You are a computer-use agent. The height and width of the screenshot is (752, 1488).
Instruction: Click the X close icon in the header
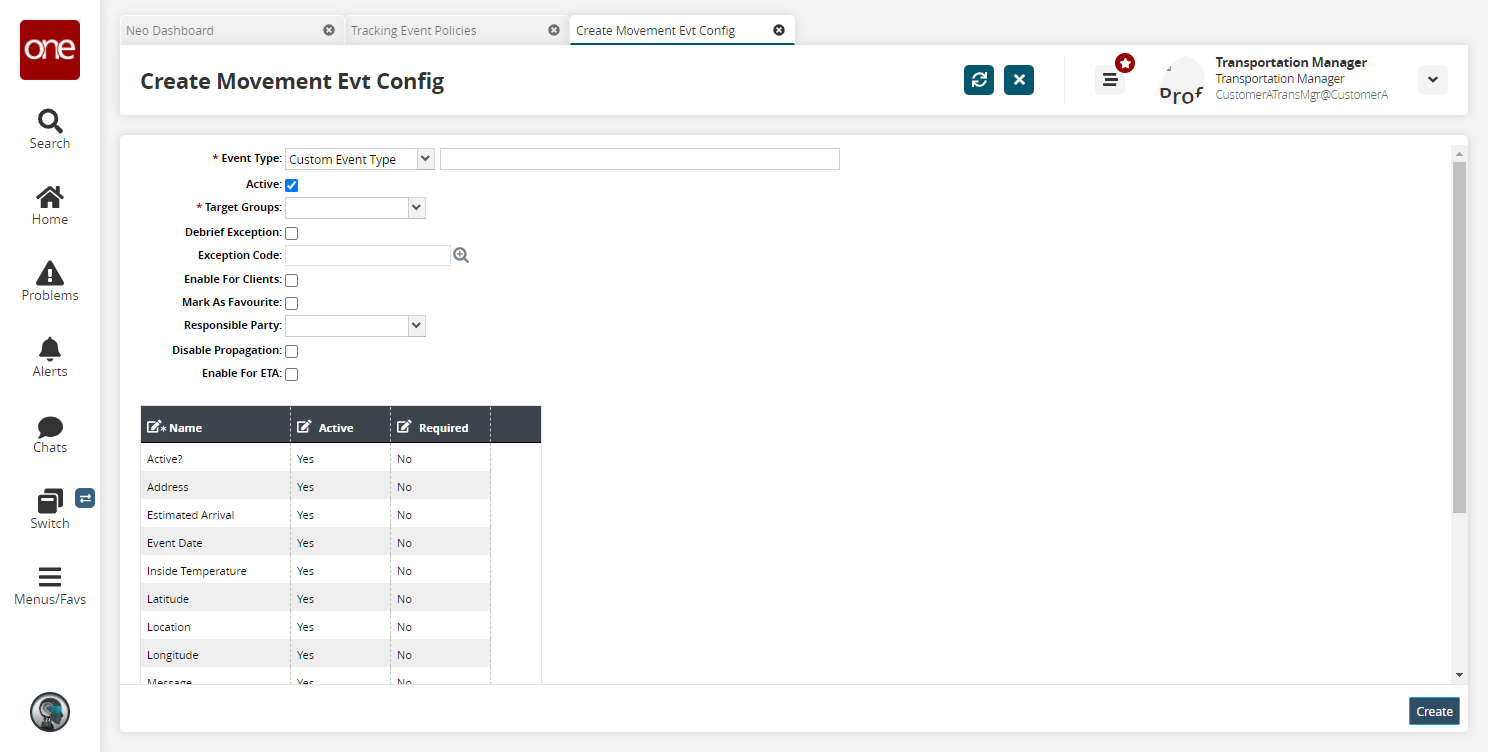click(x=1019, y=80)
